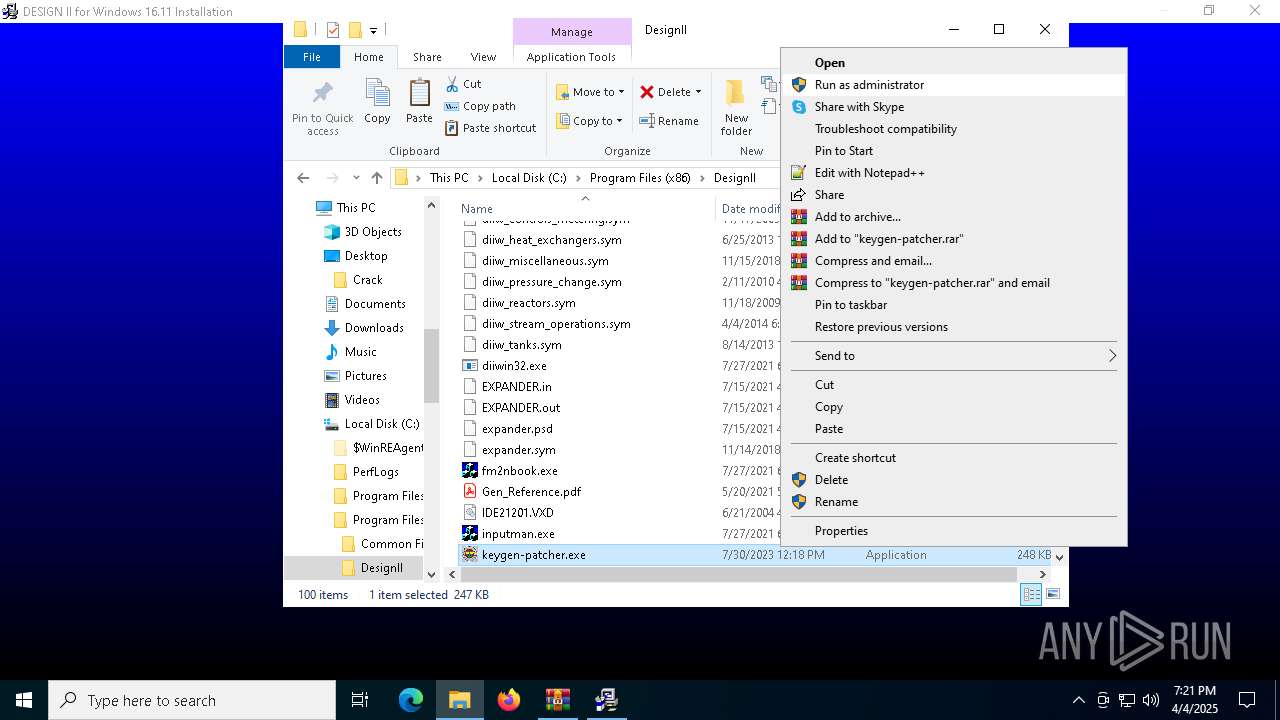The image size is (1280, 720).
Task: Choose Run as administrator from context menu
Action: (954, 85)
